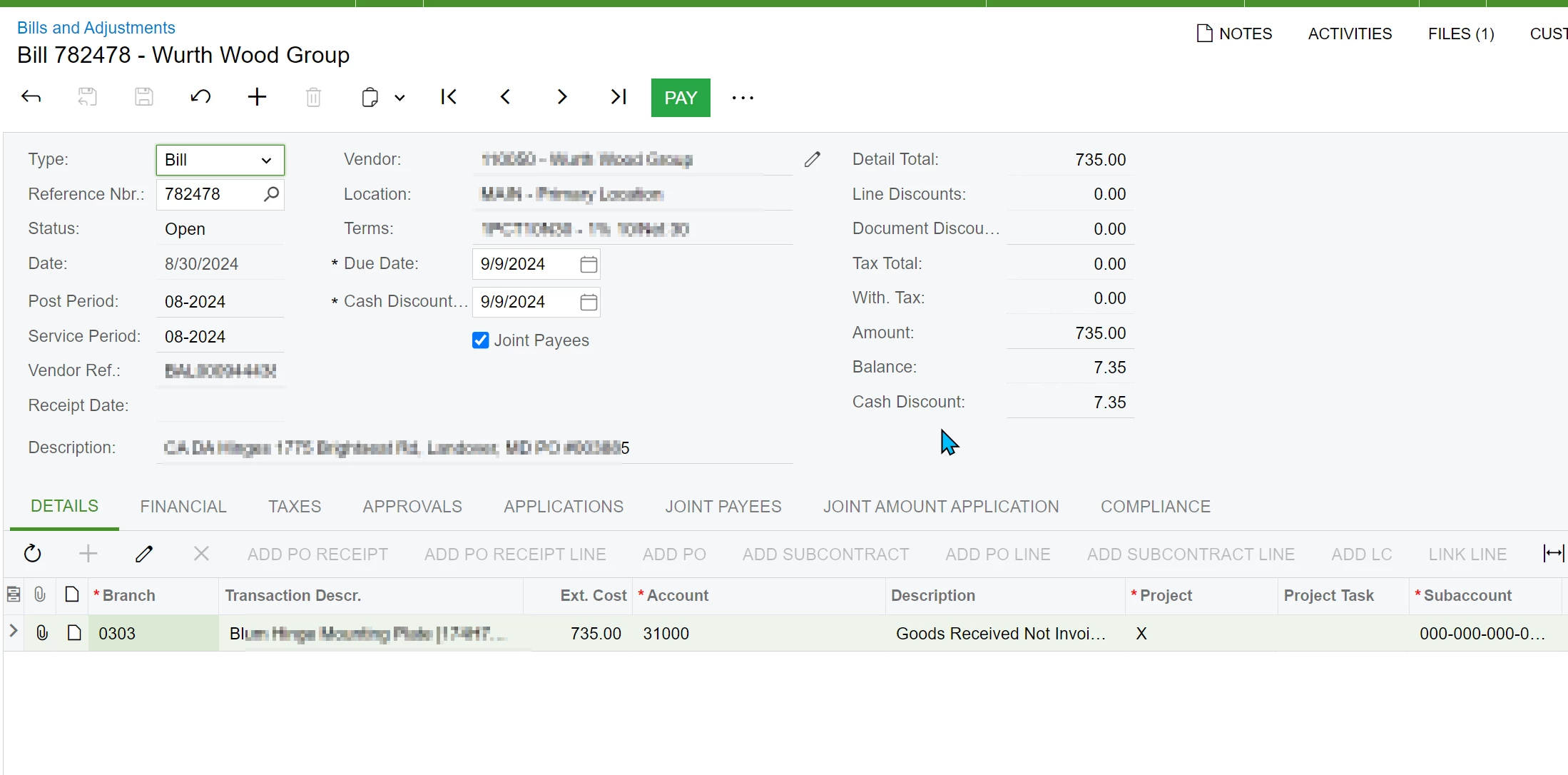
Task: Click the back arrow icon
Action: pyautogui.click(x=31, y=97)
